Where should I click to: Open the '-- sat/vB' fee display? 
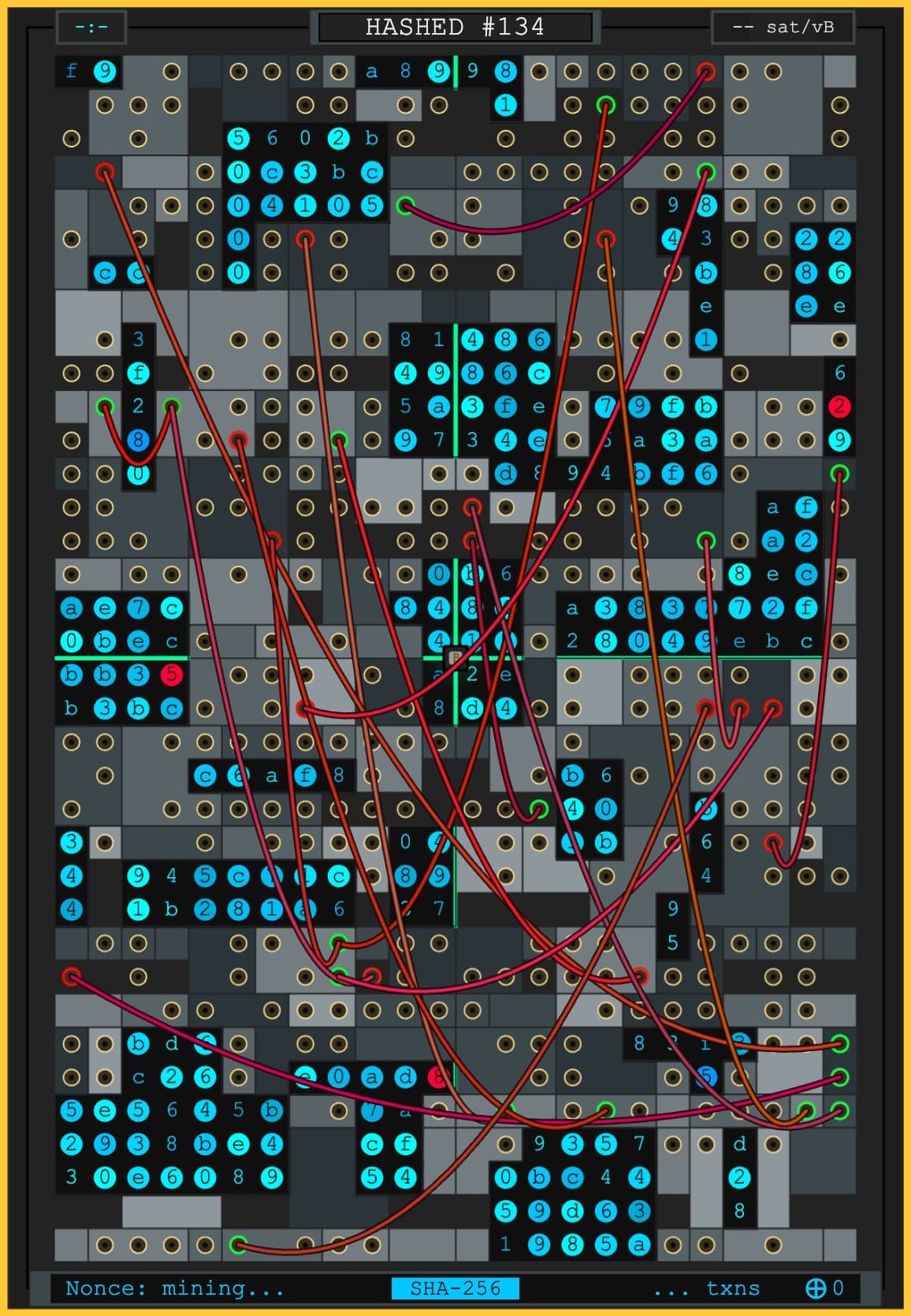[783, 27]
